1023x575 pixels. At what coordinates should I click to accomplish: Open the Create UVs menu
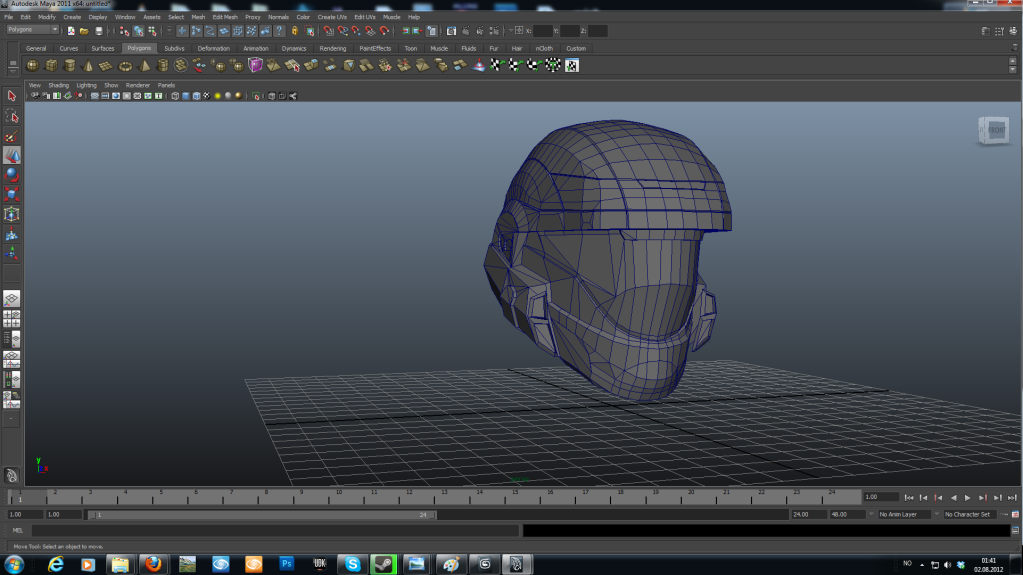coord(332,17)
